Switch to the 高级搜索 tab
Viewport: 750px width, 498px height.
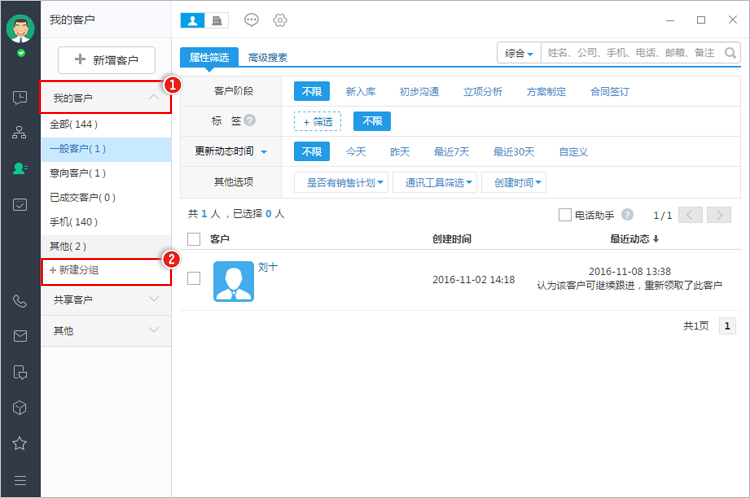coord(268,57)
